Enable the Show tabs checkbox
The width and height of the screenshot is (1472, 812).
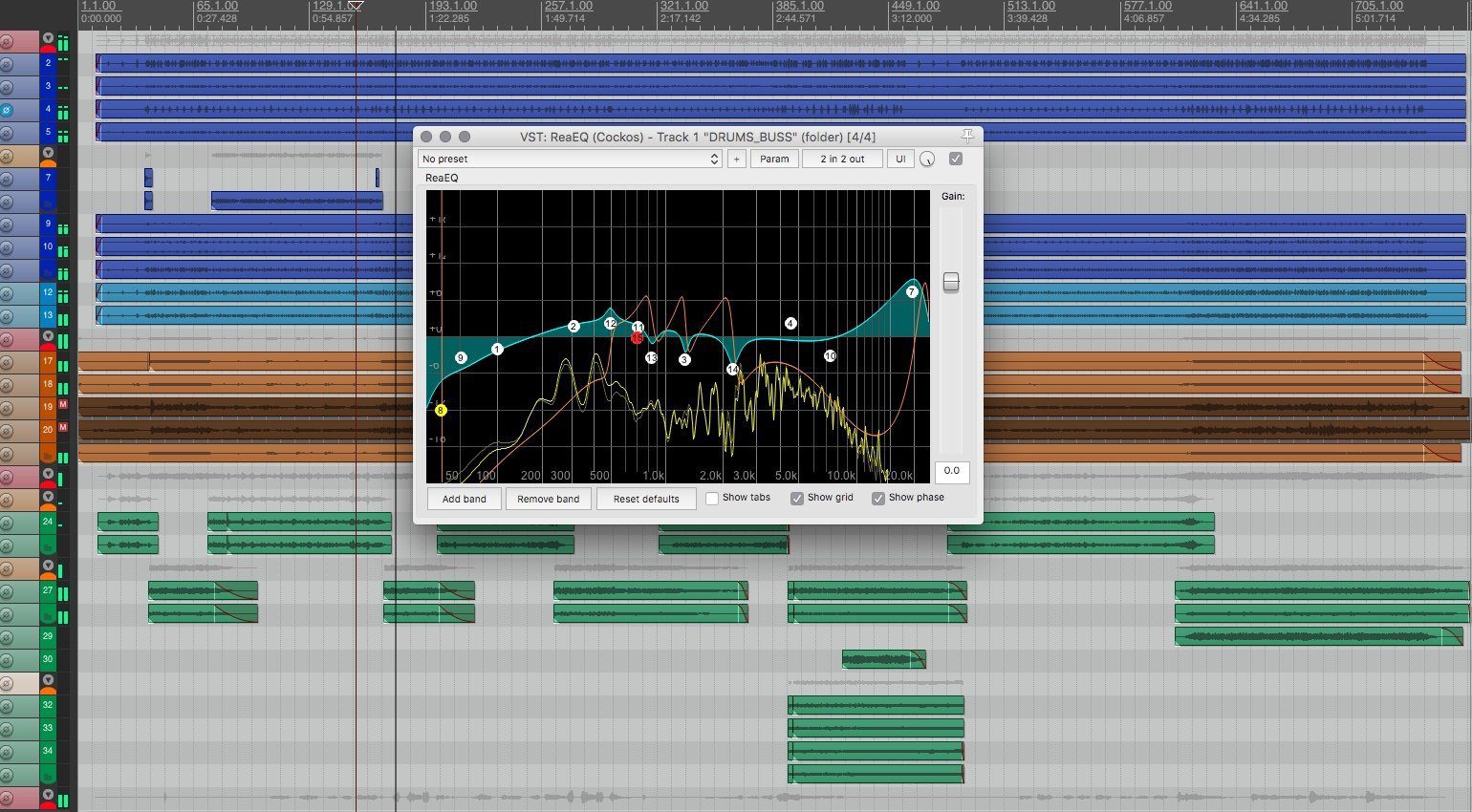point(712,498)
